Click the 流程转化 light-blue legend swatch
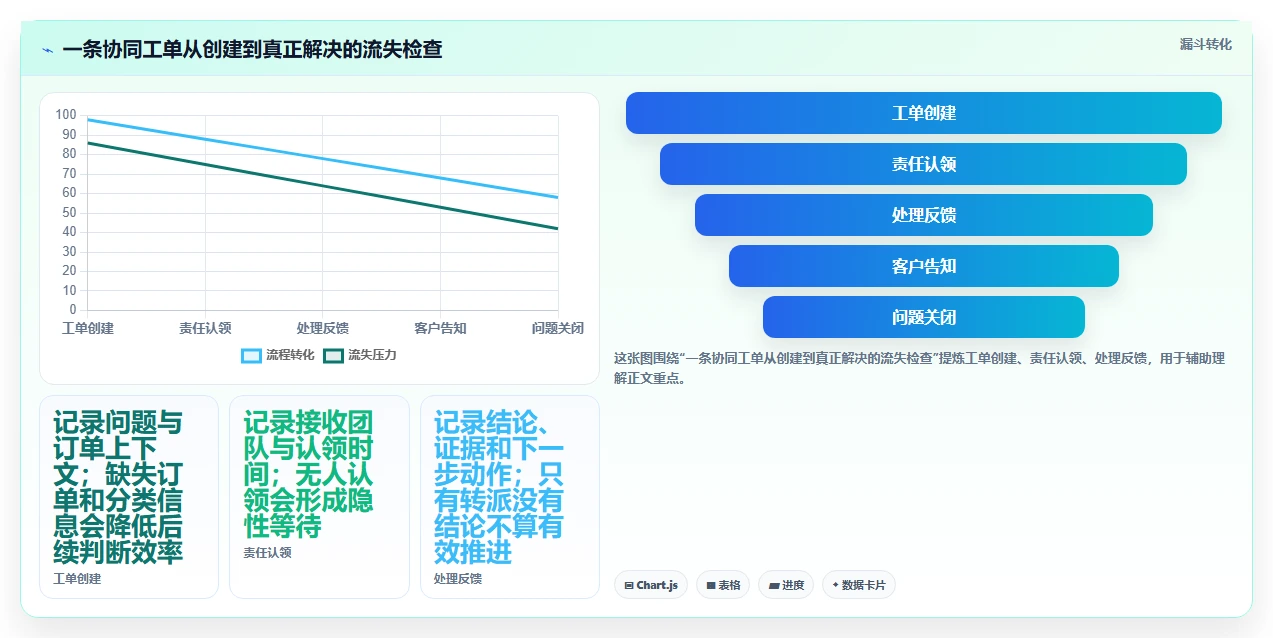 (251, 356)
